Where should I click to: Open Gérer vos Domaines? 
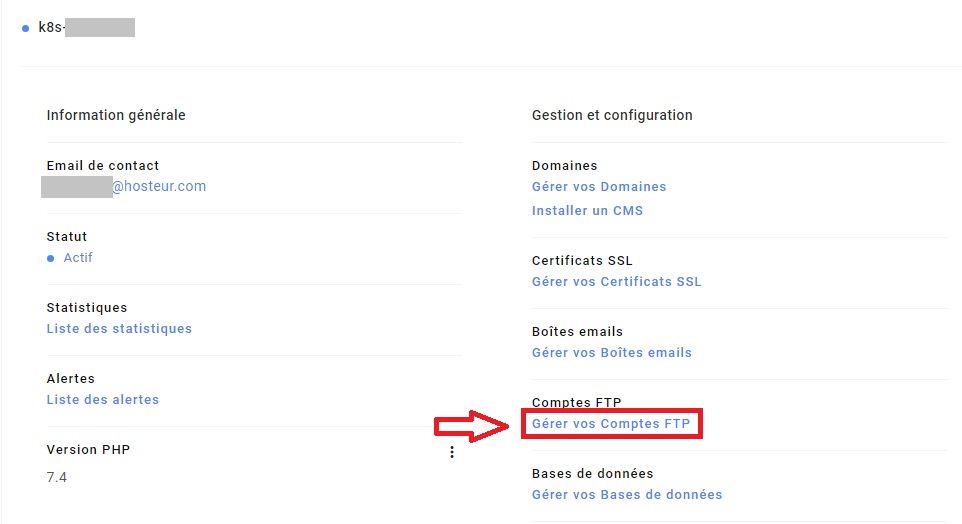(598, 187)
